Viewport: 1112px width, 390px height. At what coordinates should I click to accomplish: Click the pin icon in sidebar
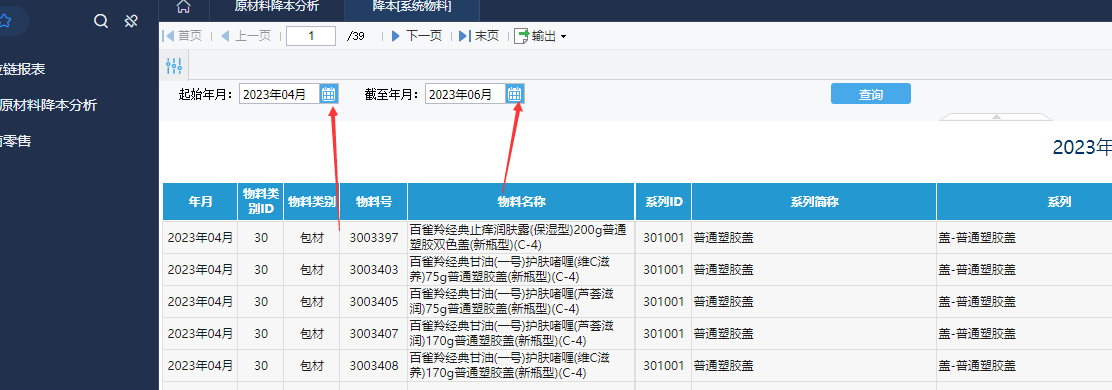click(130, 21)
